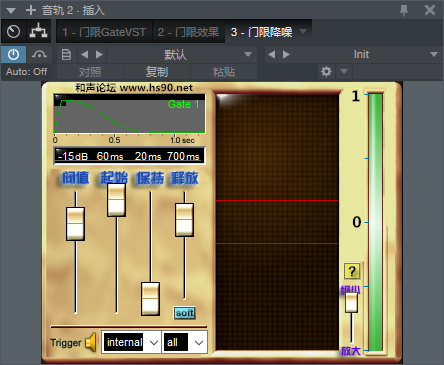The width and height of the screenshot is (444, 365).
Task: Open the channel editor knob icon
Action: click(13, 32)
